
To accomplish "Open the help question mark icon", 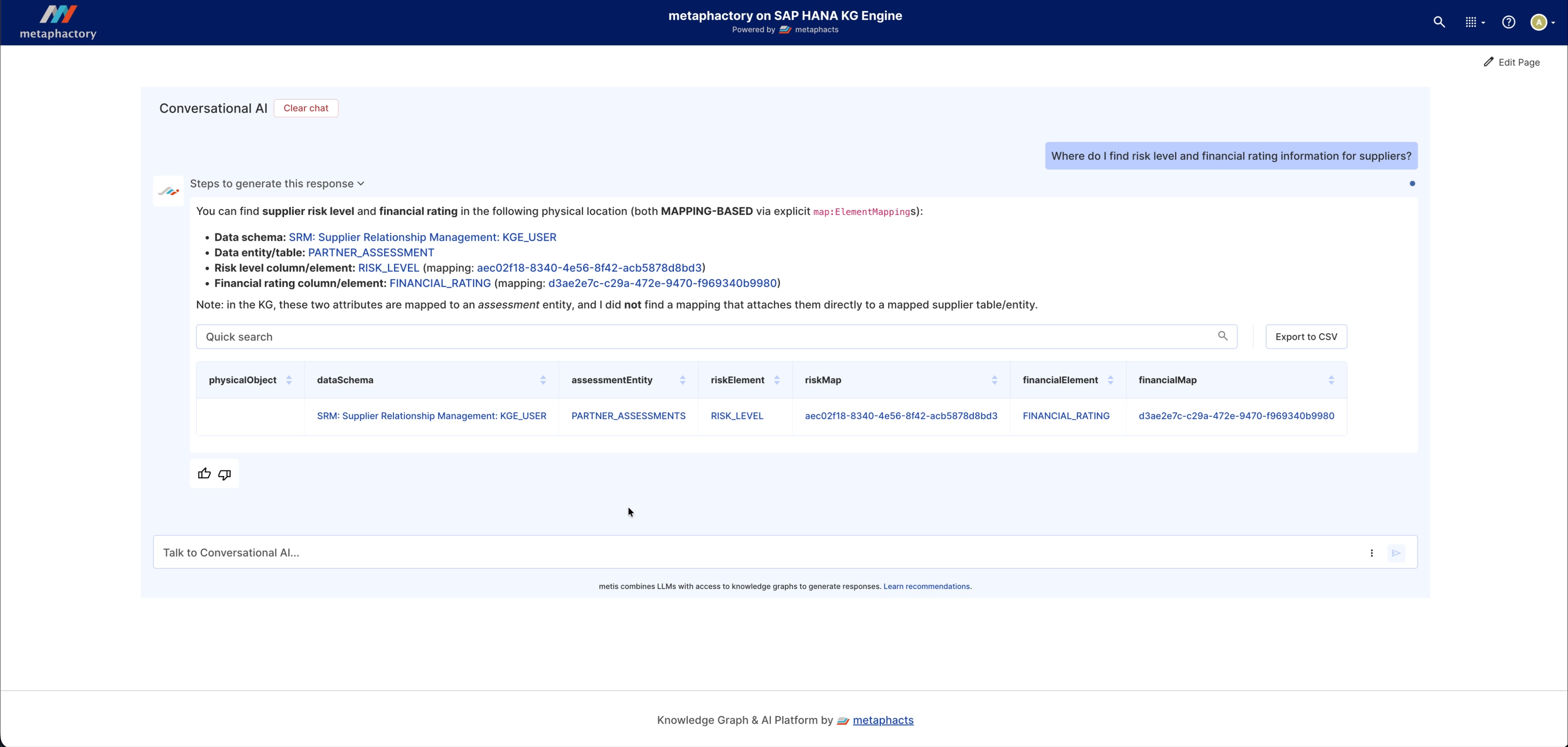I will pos(1508,23).
